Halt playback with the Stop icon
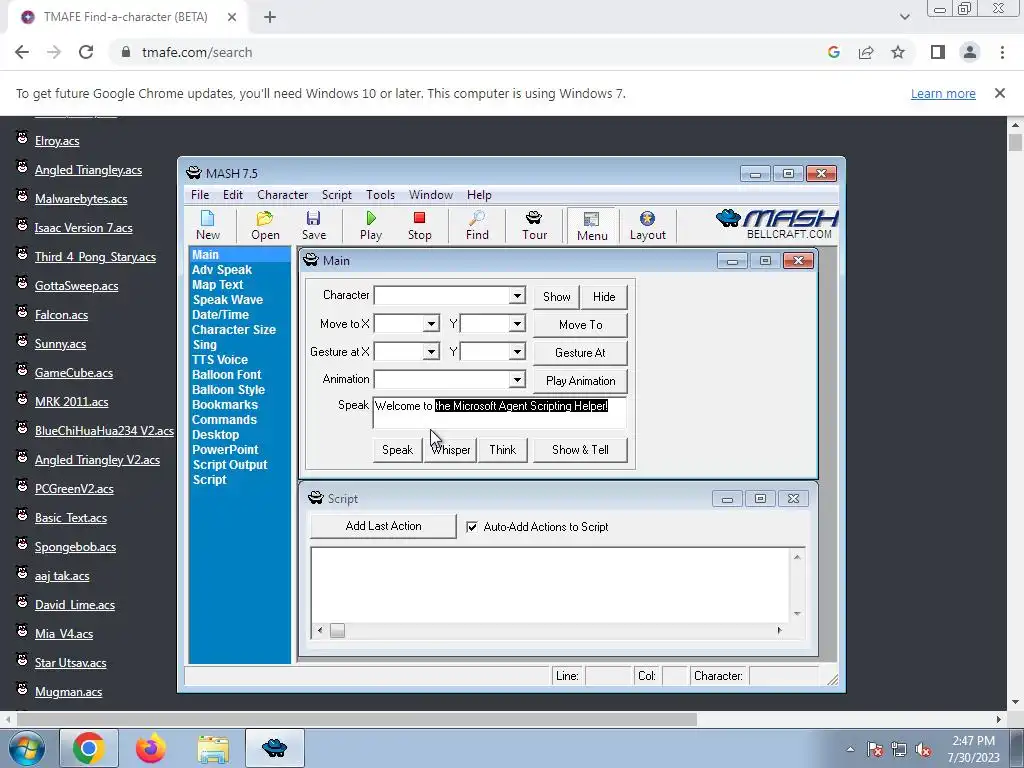The image size is (1024, 768). coord(419,226)
